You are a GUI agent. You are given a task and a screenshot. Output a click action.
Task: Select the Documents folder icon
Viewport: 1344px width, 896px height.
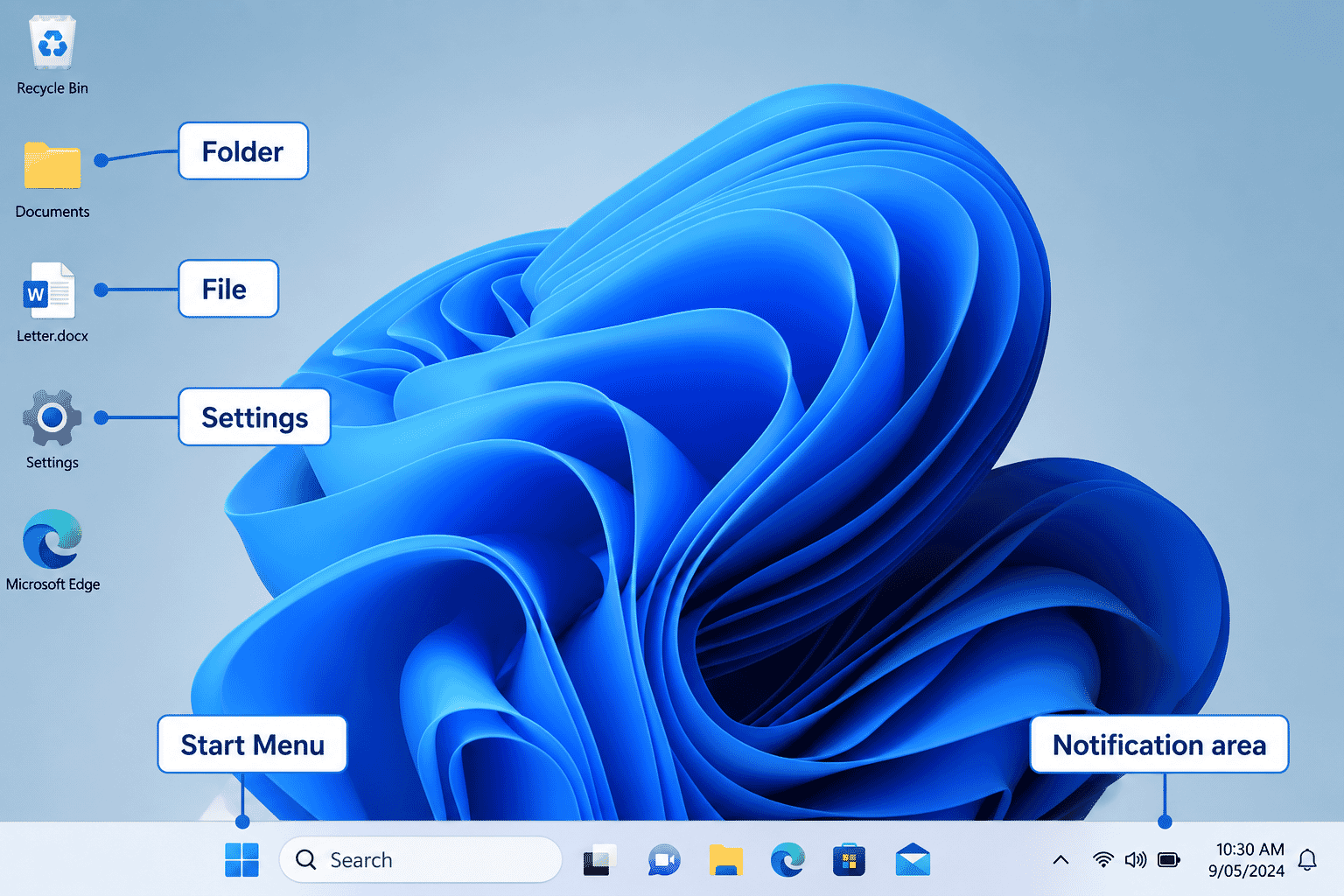(x=52, y=164)
